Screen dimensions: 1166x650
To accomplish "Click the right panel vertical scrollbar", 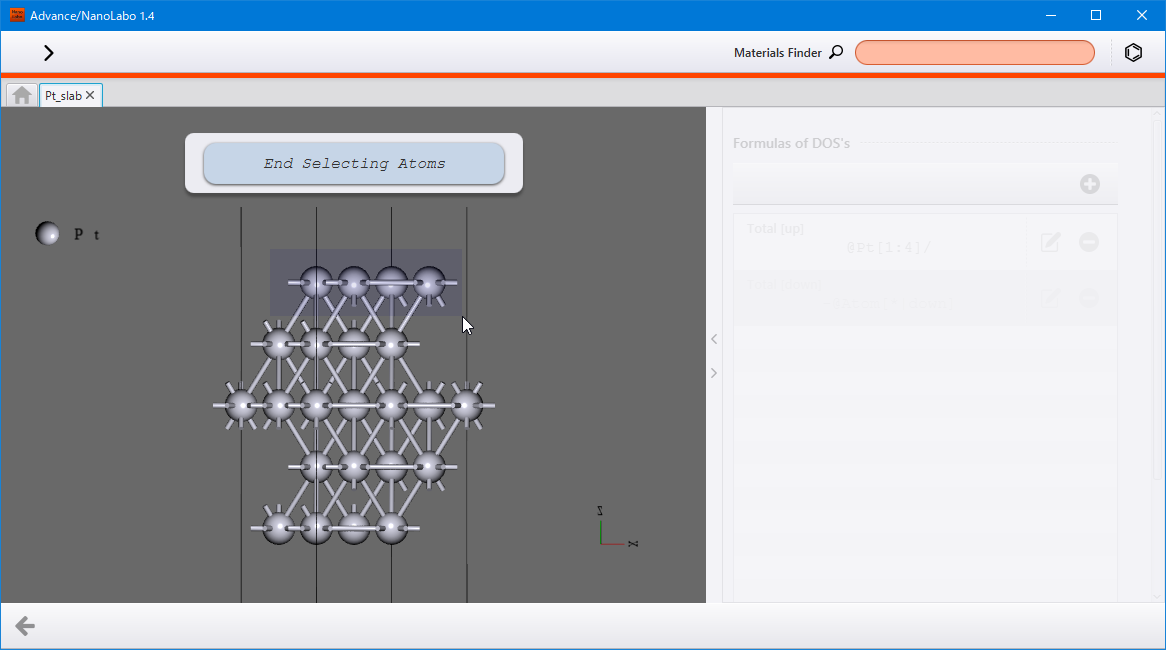I will (x=1156, y=297).
